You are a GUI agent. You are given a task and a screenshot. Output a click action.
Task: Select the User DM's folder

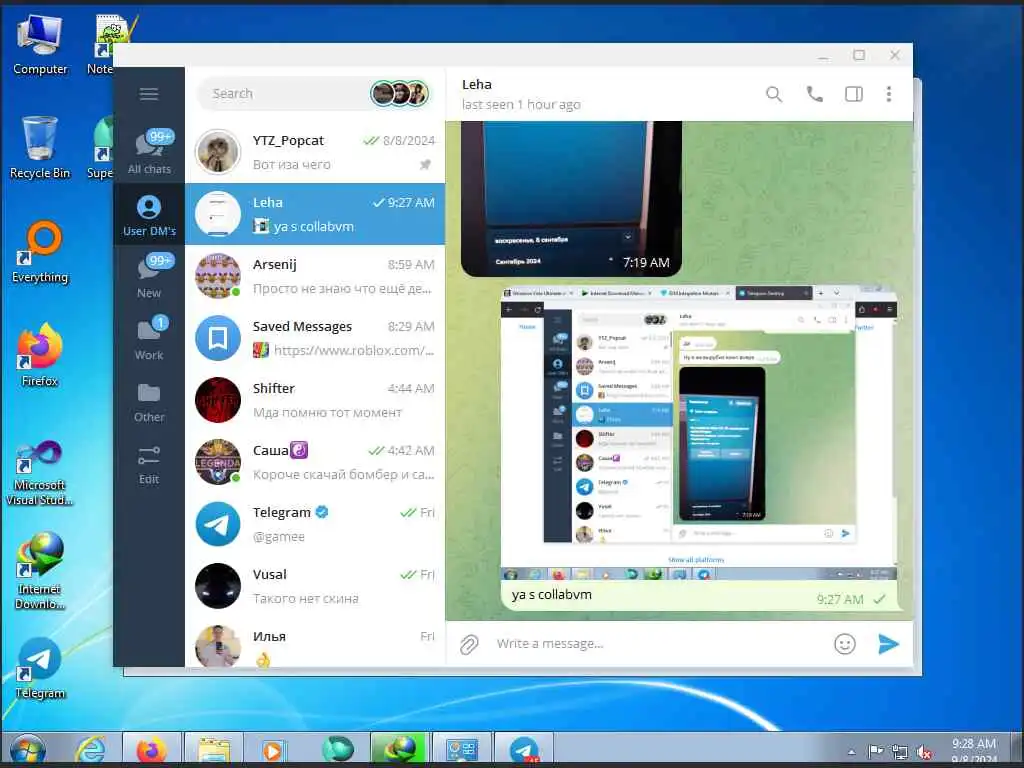pyautogui.click(x=149, y=216)
